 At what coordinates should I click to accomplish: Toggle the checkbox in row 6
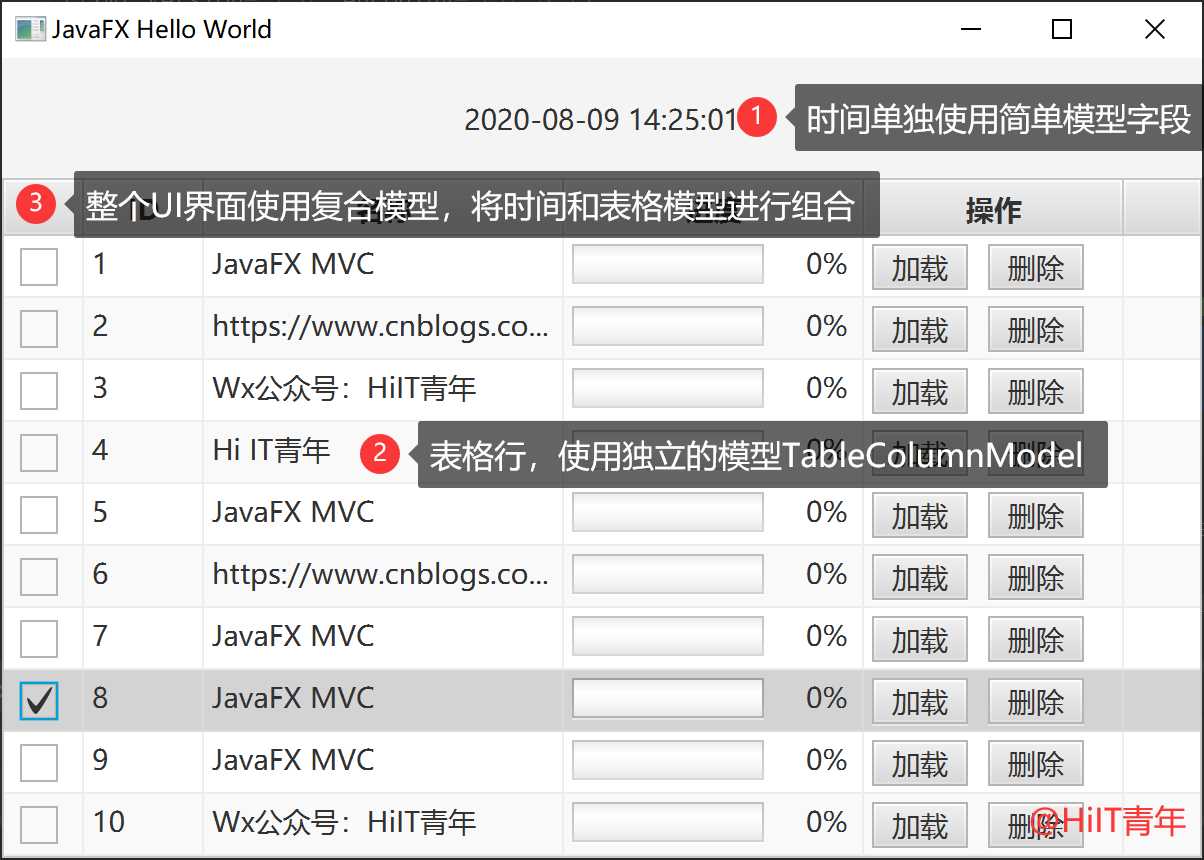click(x=39, y=577)
